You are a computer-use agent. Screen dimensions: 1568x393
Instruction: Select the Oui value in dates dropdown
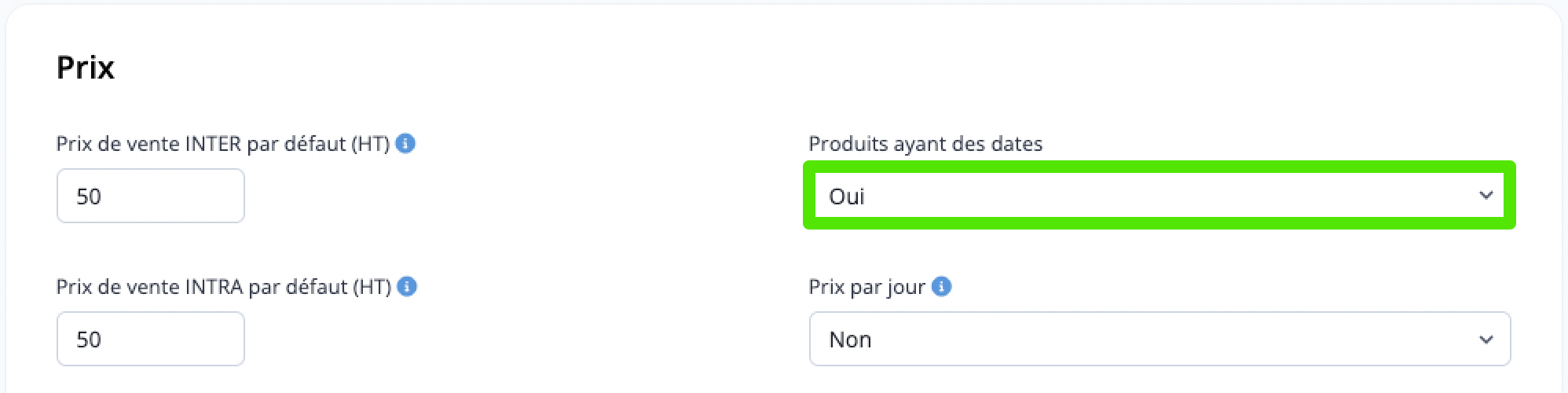tap(847, 196)
